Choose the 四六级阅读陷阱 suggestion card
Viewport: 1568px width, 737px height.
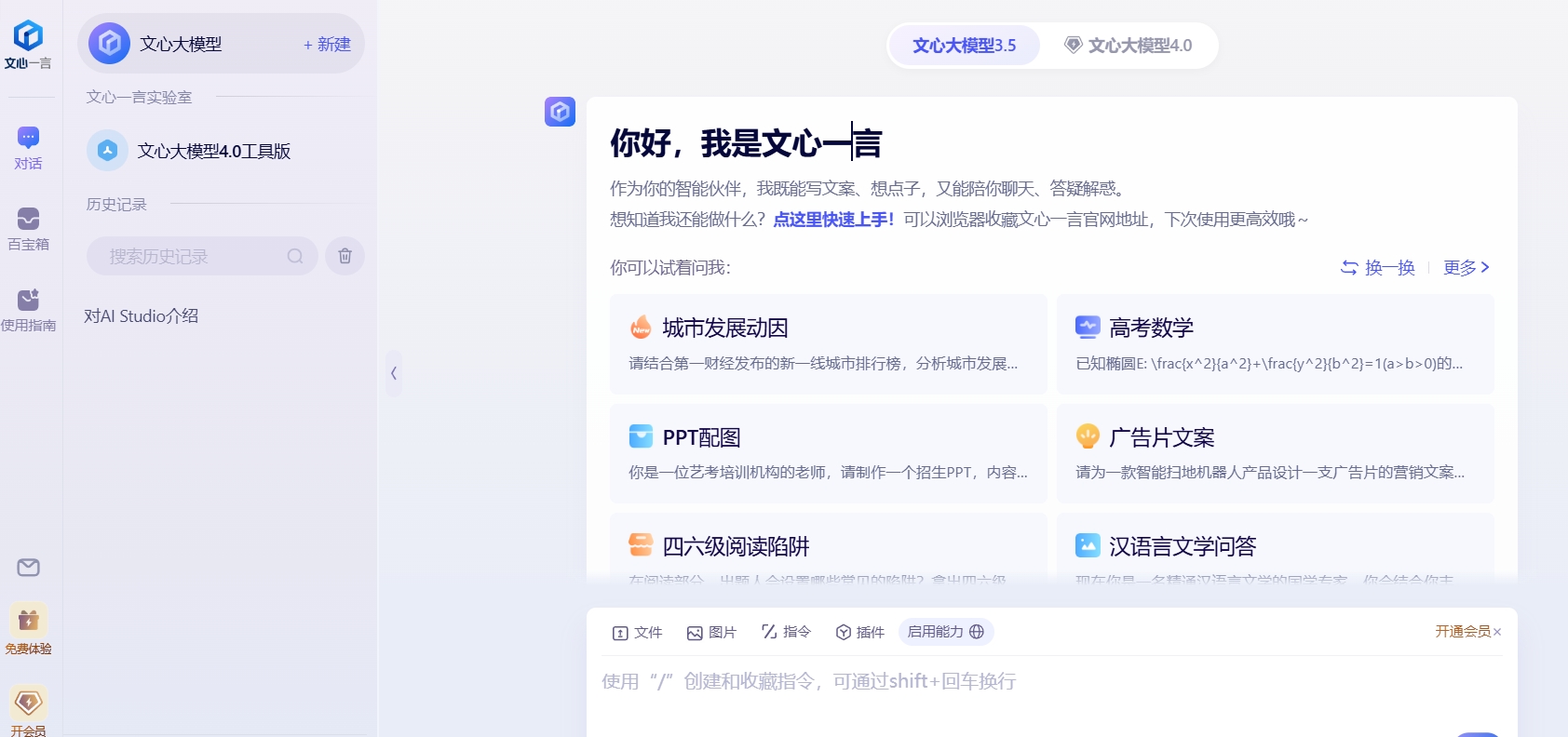point(829,549)
